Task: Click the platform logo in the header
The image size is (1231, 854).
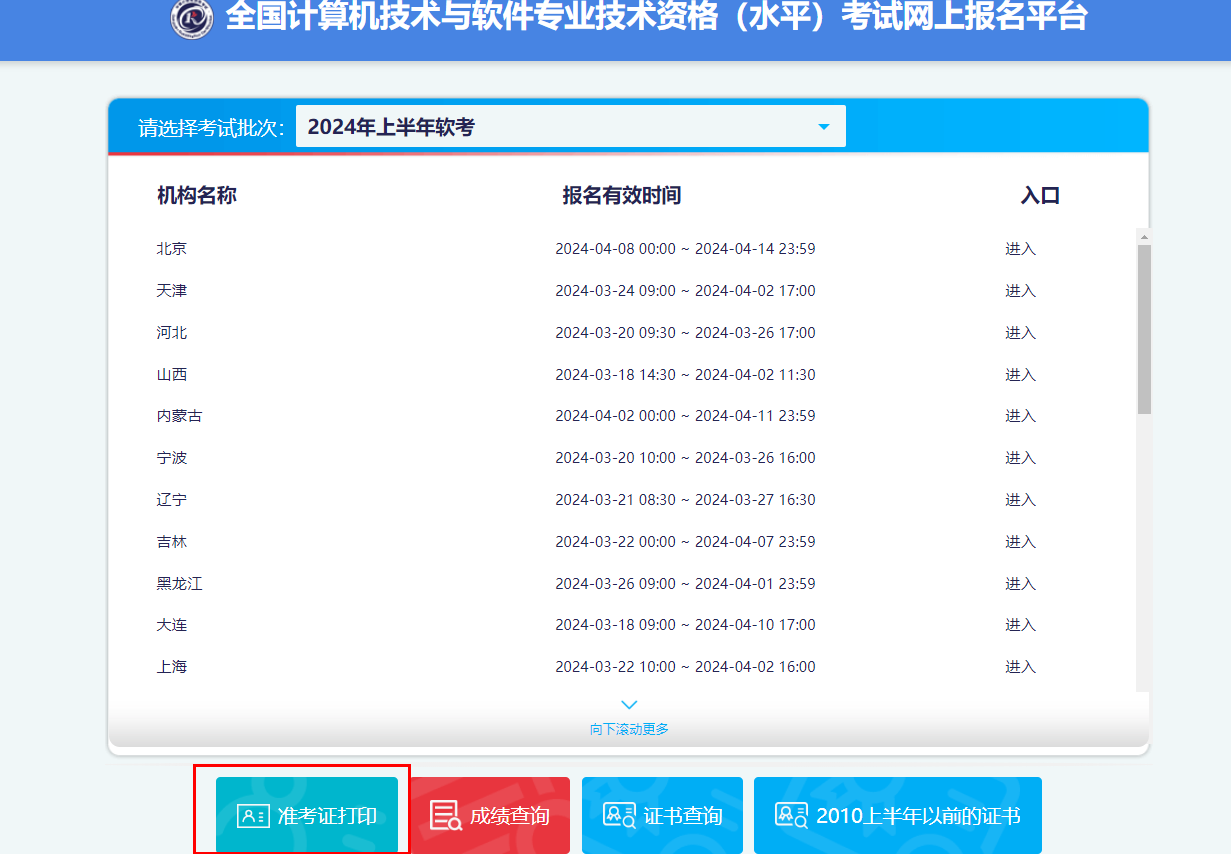Action: click(x=192, y=18)
